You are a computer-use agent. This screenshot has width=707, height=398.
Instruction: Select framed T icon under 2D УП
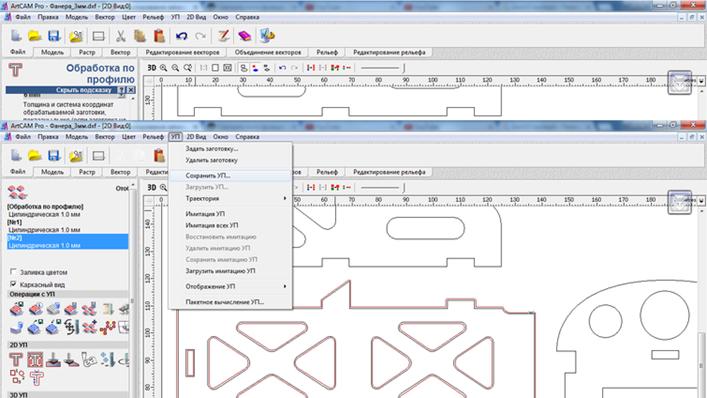click(35, 359)
